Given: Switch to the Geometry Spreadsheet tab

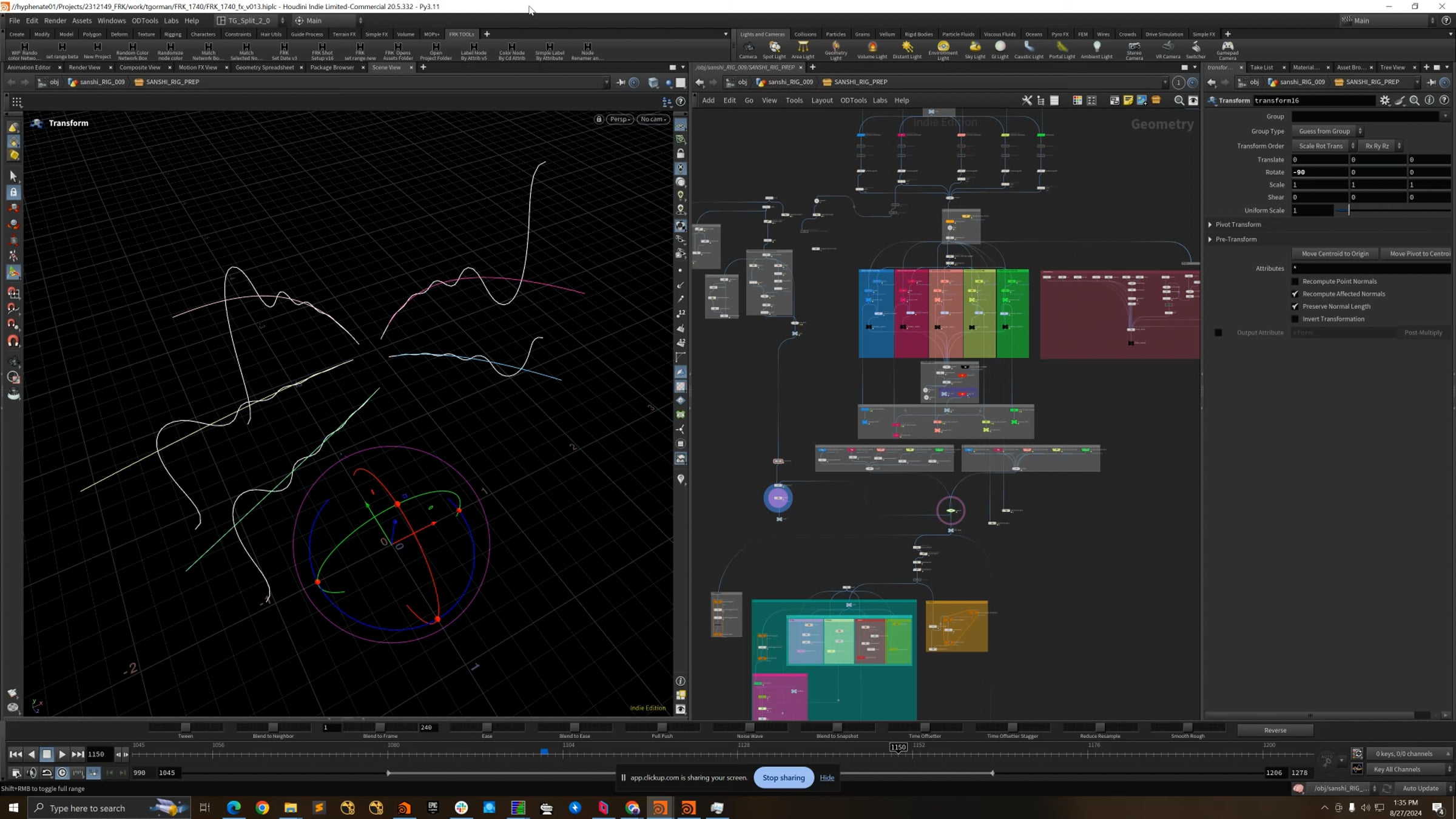Looking at the screenshot, I should [265, 67].
